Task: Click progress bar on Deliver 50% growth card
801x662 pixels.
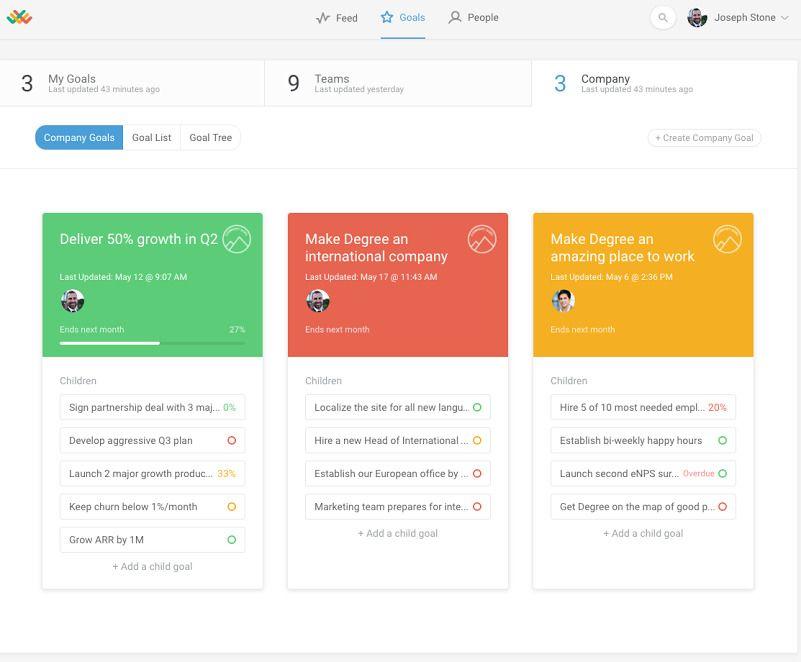Action: pos(152,343)
